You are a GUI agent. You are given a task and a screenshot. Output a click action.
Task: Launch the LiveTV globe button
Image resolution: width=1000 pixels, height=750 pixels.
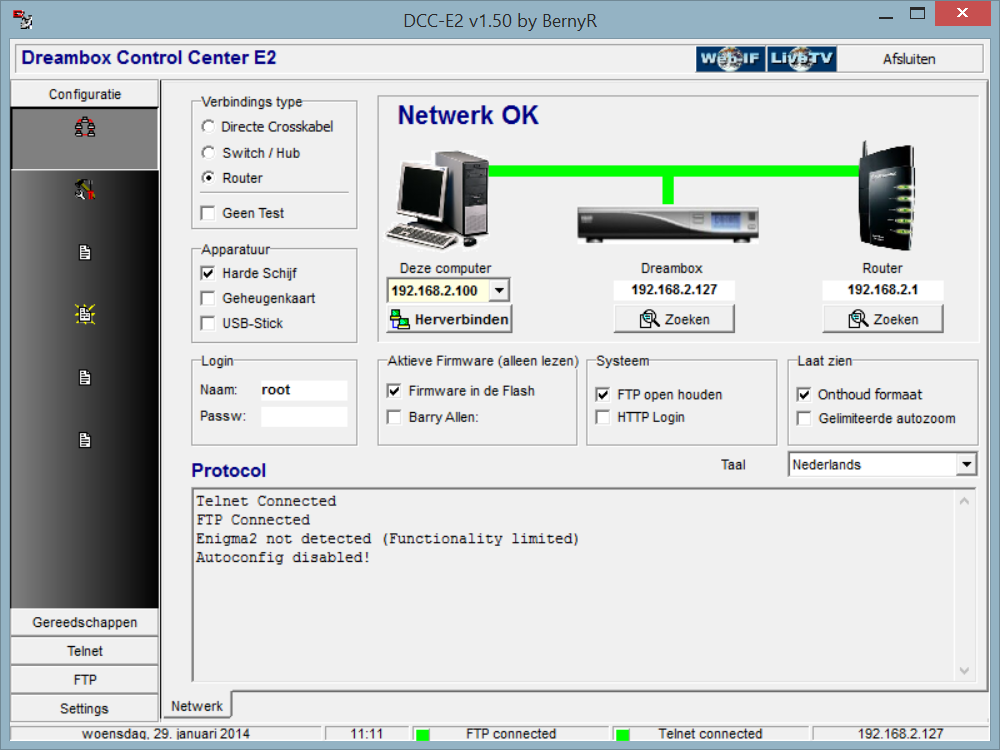tap(802, 59)
